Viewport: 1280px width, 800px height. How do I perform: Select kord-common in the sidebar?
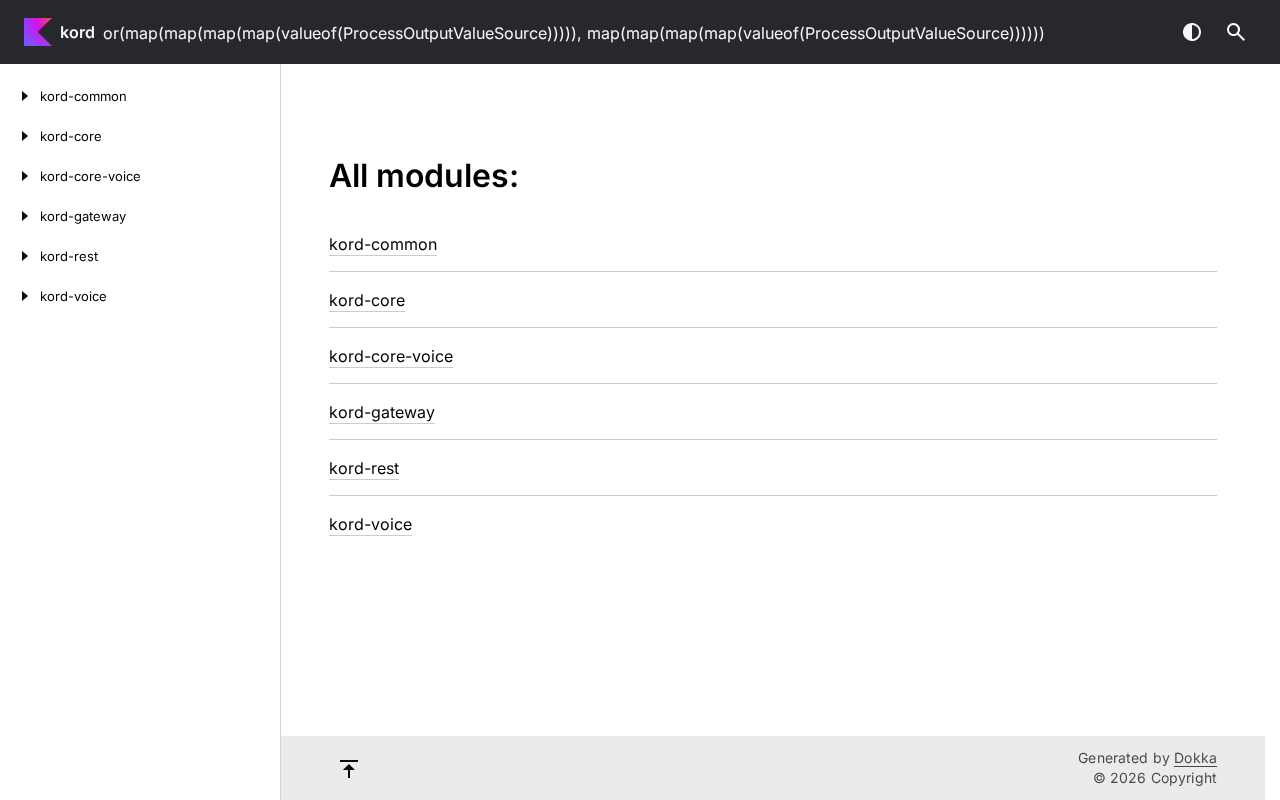click(x=83, y=96)
